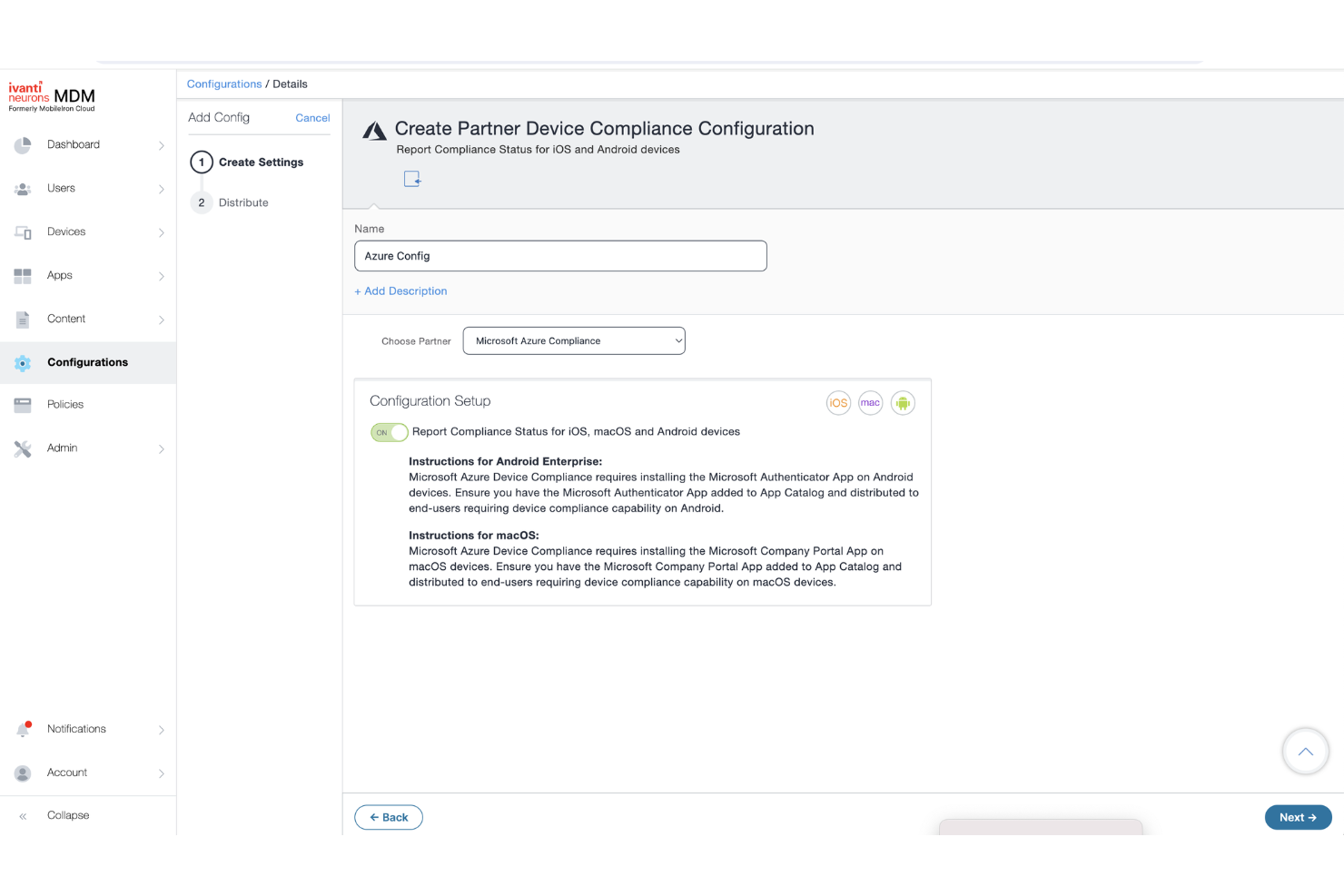This screenshot has height=896, width=1344.
Task: Click the iOS platform badge
Action: click(x=838, y=403)
